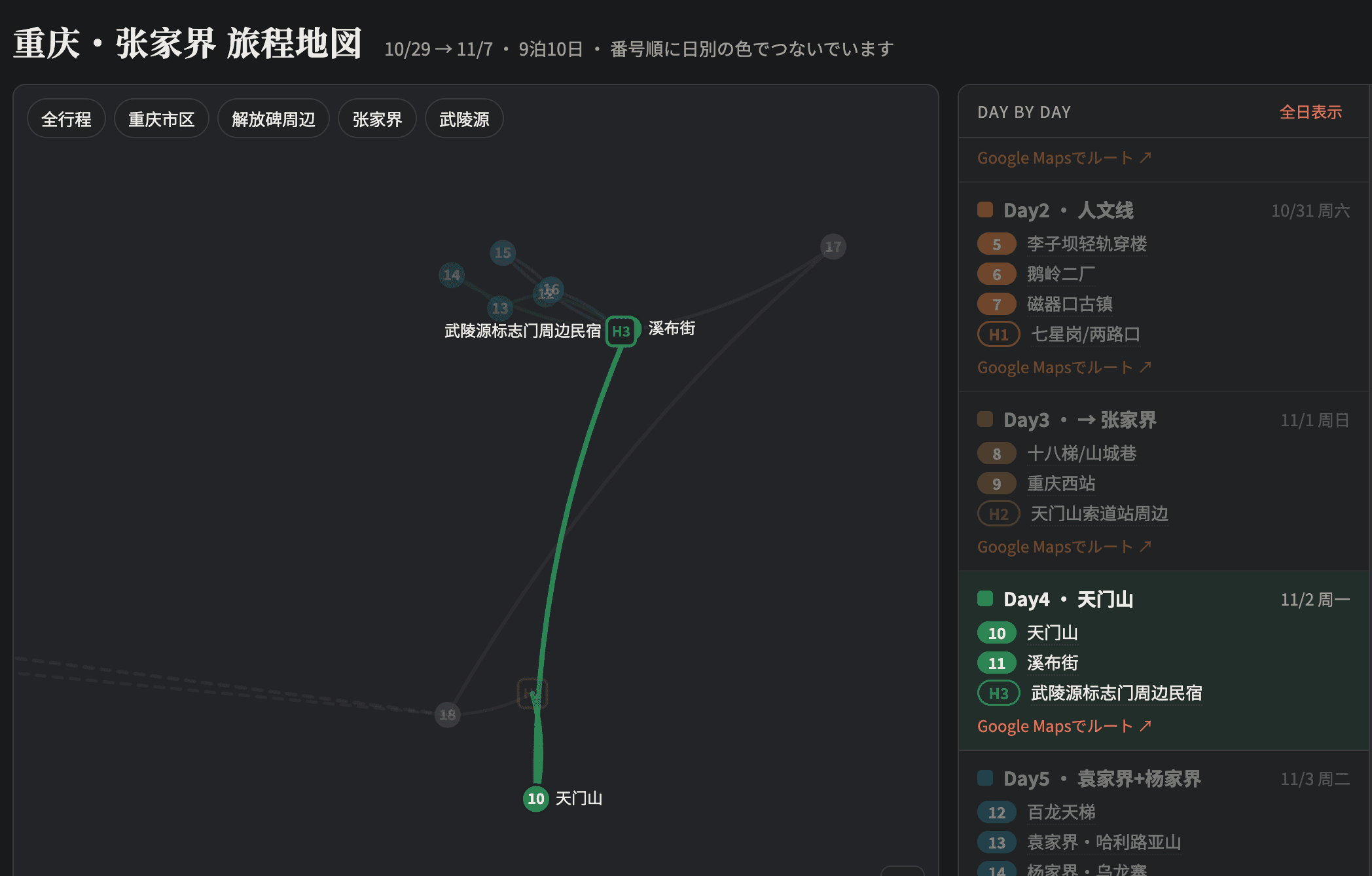This screenshot has height=876, width=1372.
Task: Click map marker 13
Action: [500, 308]
